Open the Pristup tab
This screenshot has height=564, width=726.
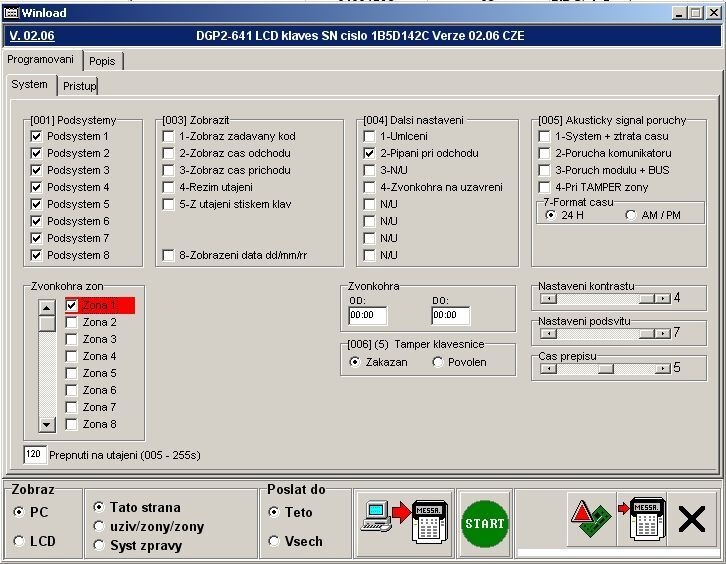(80, 86)
